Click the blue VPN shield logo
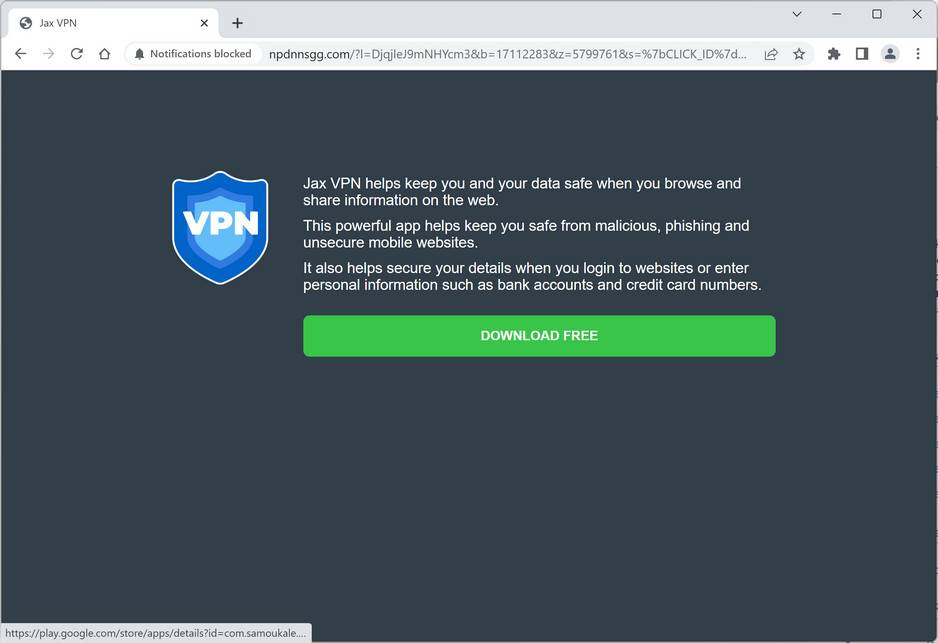The width and height of the screenshot is (938, 643). 220,228
